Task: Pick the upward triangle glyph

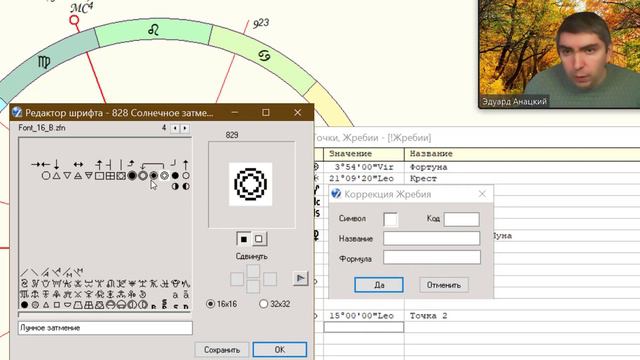Action: [x=57, y=176]
